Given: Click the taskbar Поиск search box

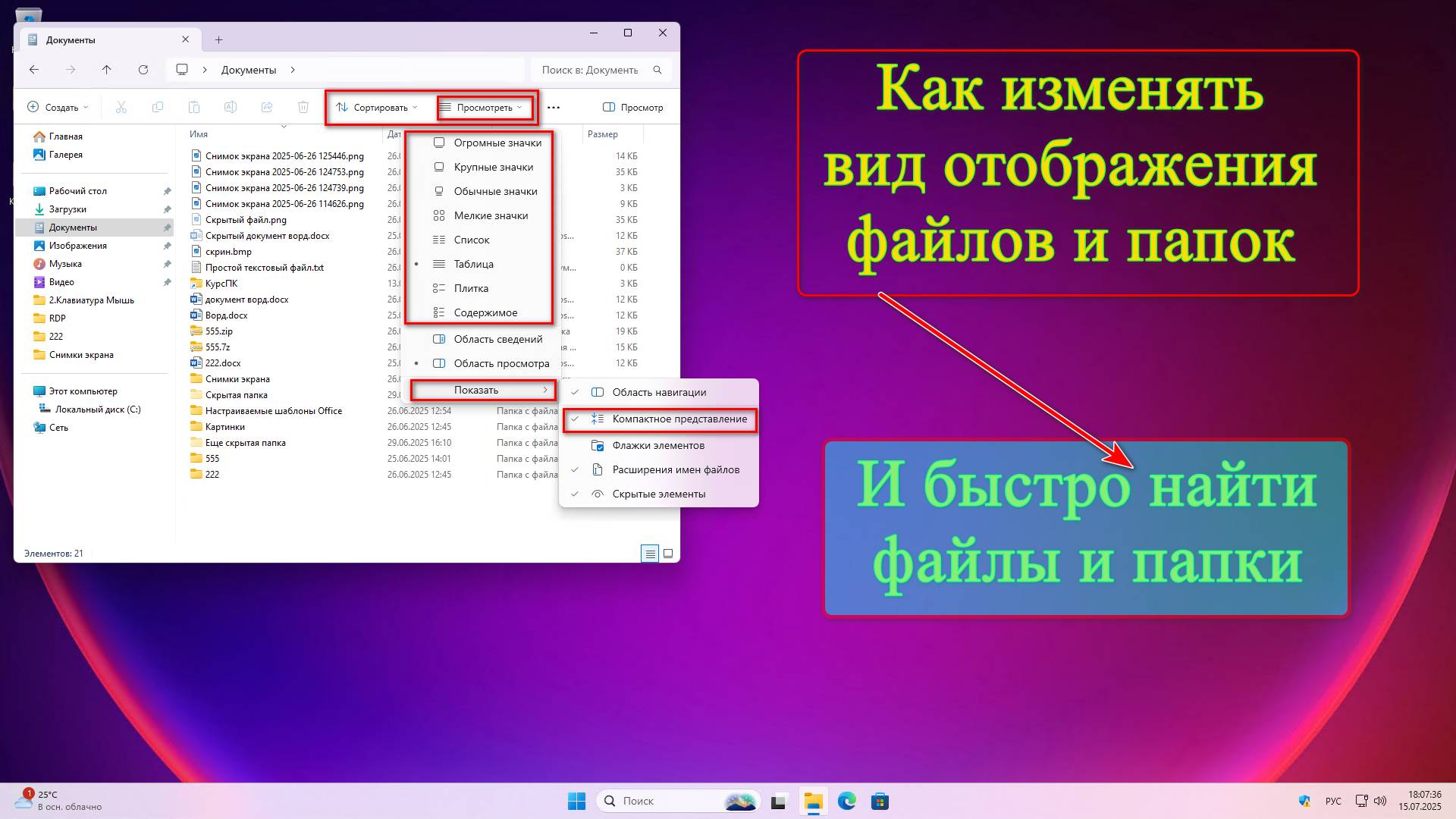Looking at the screenshot, I should point(678,801).
